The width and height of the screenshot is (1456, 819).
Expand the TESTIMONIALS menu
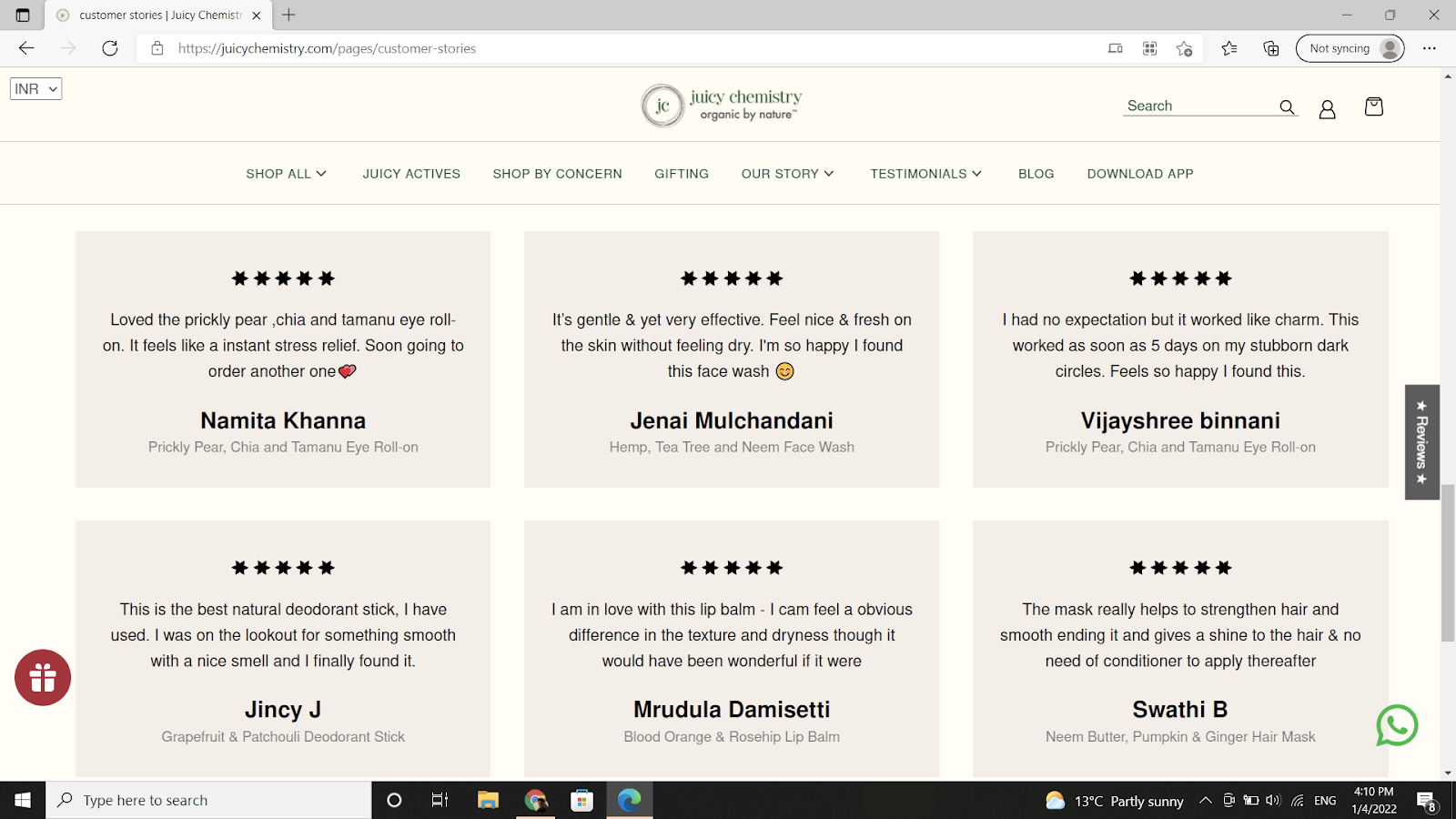pyautogui.click(x=925, y=174)
